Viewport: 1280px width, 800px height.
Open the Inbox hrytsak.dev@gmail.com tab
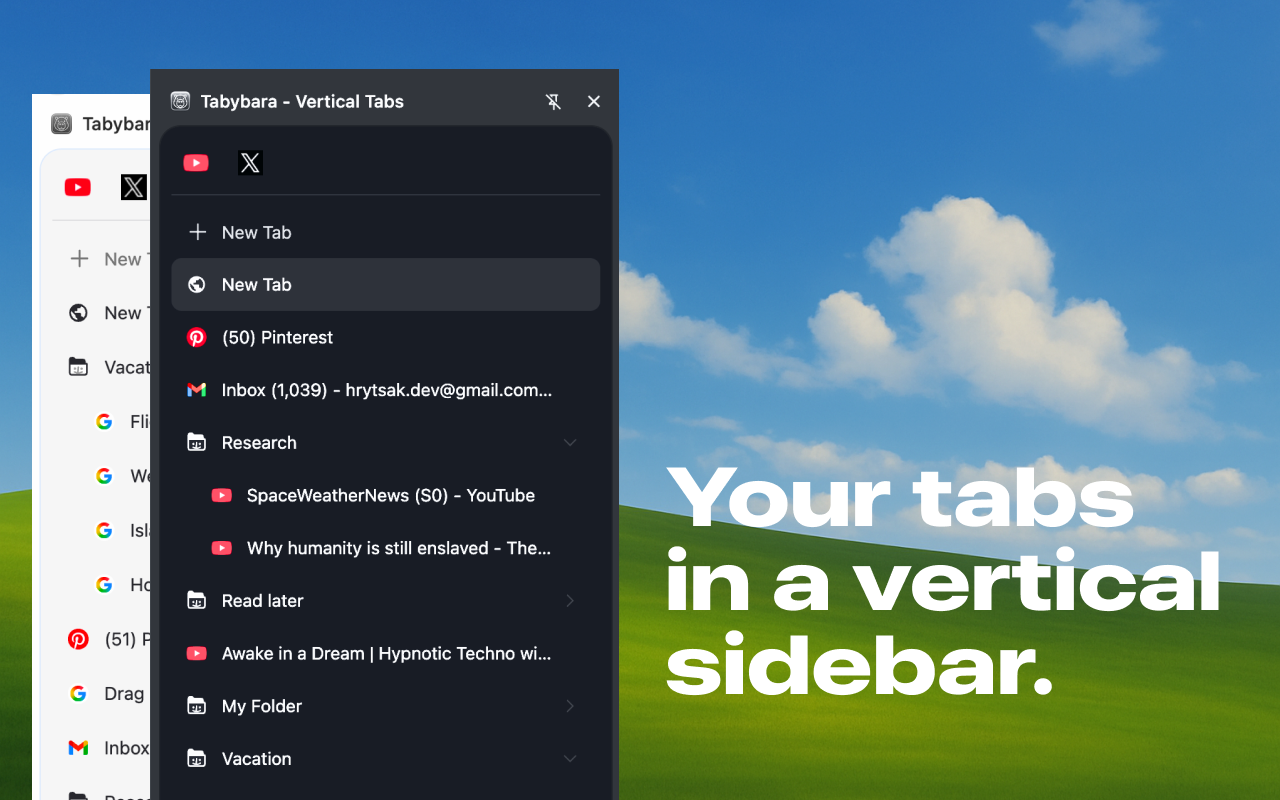click(x=386, y=390)
